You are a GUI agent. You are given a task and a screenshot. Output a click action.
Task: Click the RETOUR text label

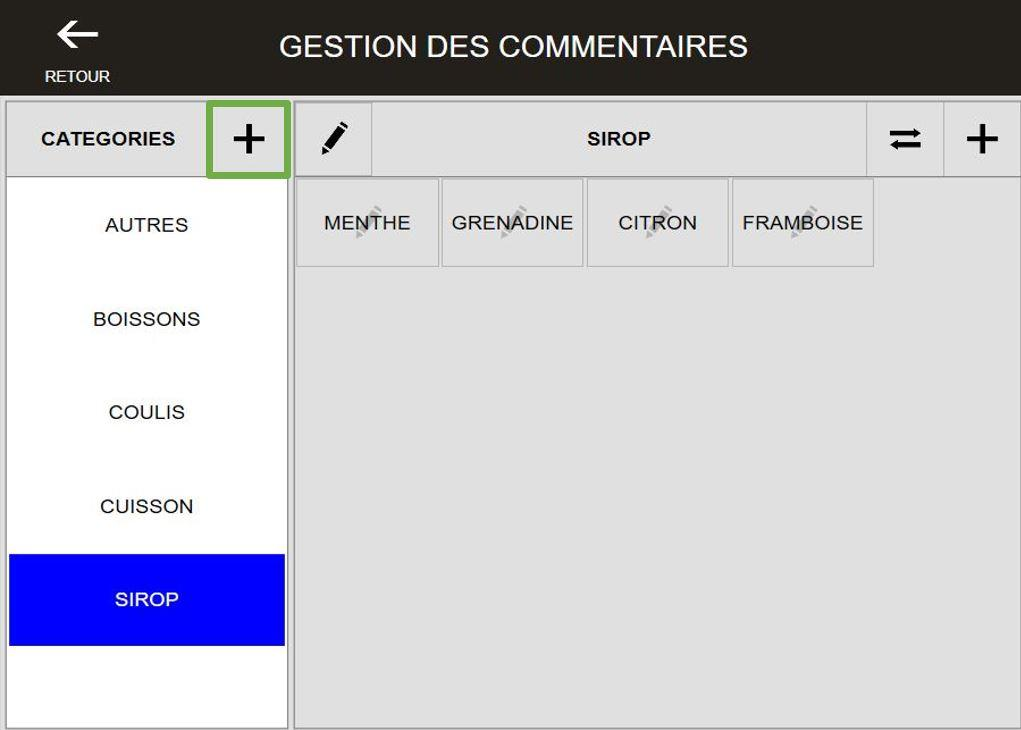[77, 76]
